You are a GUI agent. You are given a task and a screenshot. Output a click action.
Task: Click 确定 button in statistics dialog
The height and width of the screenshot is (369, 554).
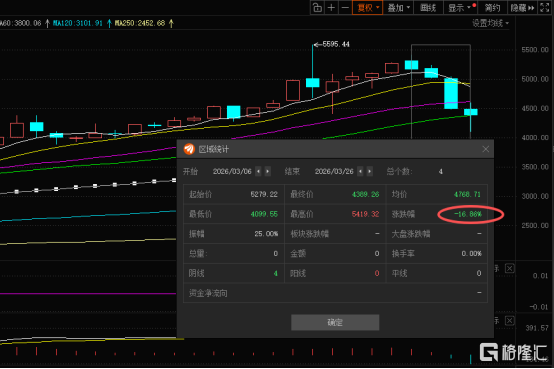point(335,322)
